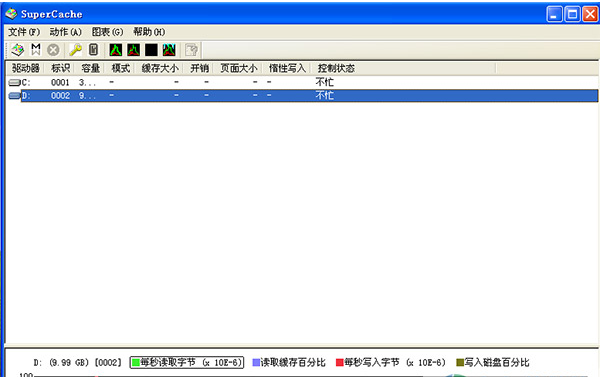This screenshot has height=377, width=601.
Task: Click the grey device toolbar icon
Action: (93, 50)
